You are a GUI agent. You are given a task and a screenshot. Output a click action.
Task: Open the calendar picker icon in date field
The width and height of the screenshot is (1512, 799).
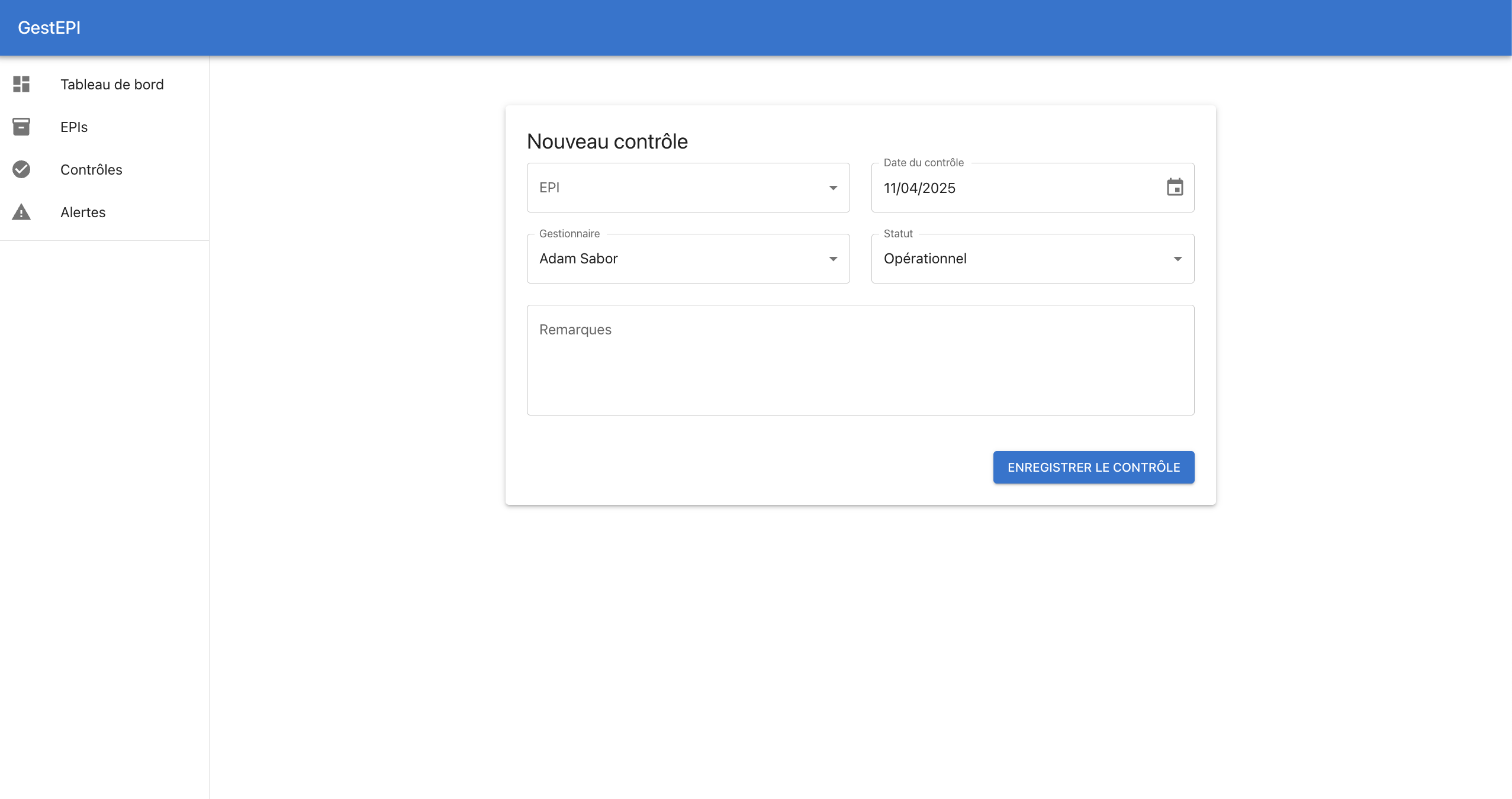[1175, 188]
